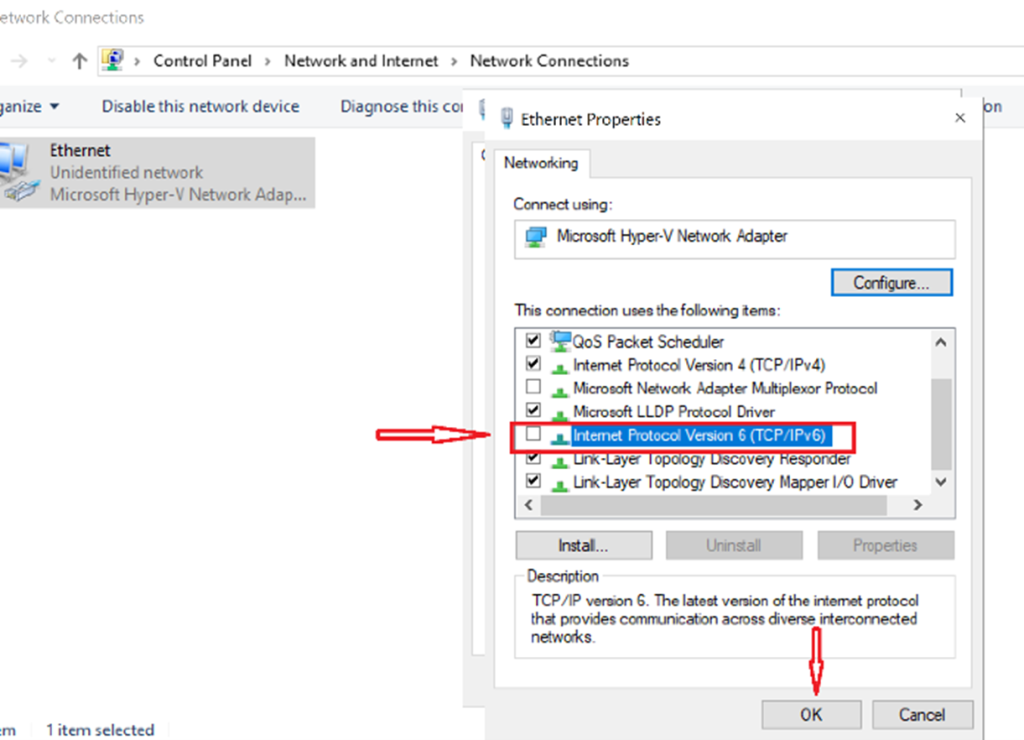This screenshot has width=1024, height=740.
Task: Expand chevron before Control Panel breadcrumb
Action: [x=137, y=61]
